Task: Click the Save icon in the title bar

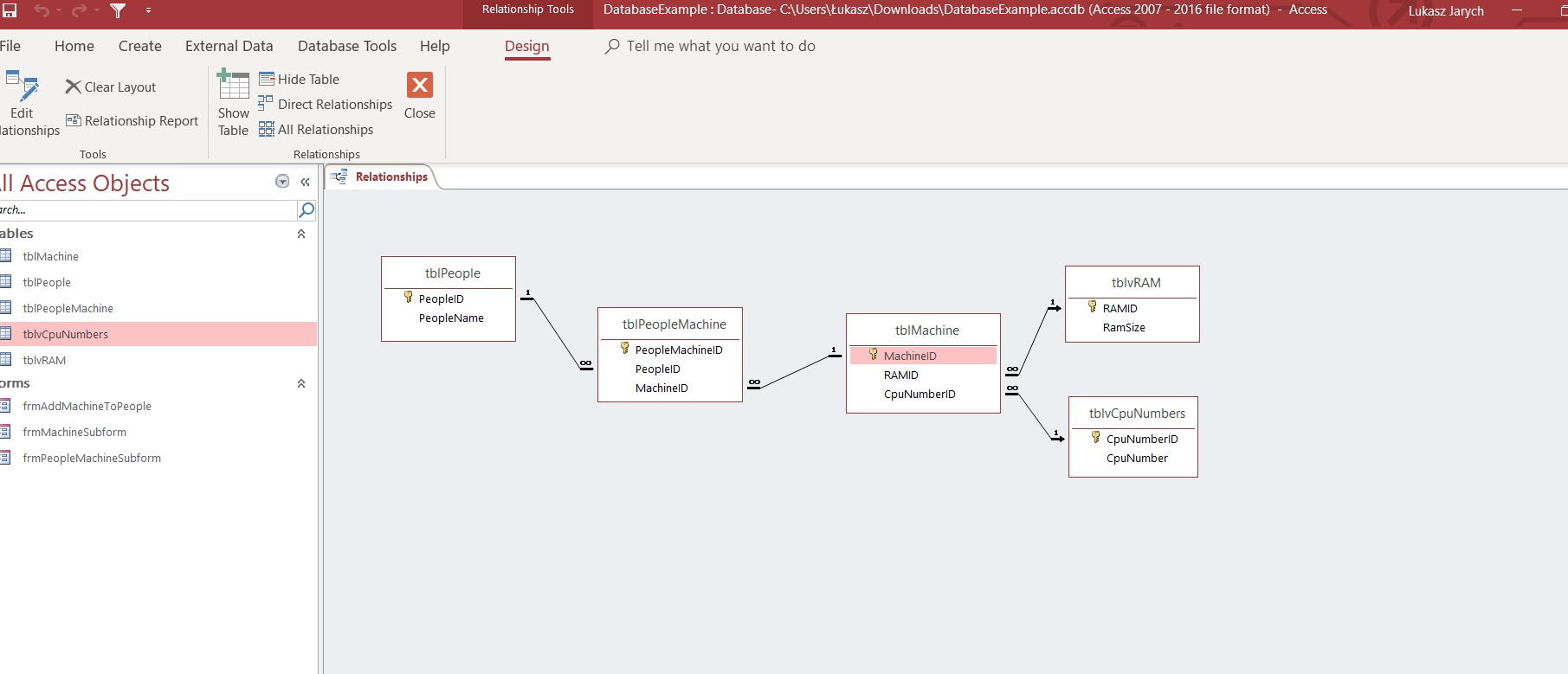Action: pyautogui.click(x=10, y=10)
